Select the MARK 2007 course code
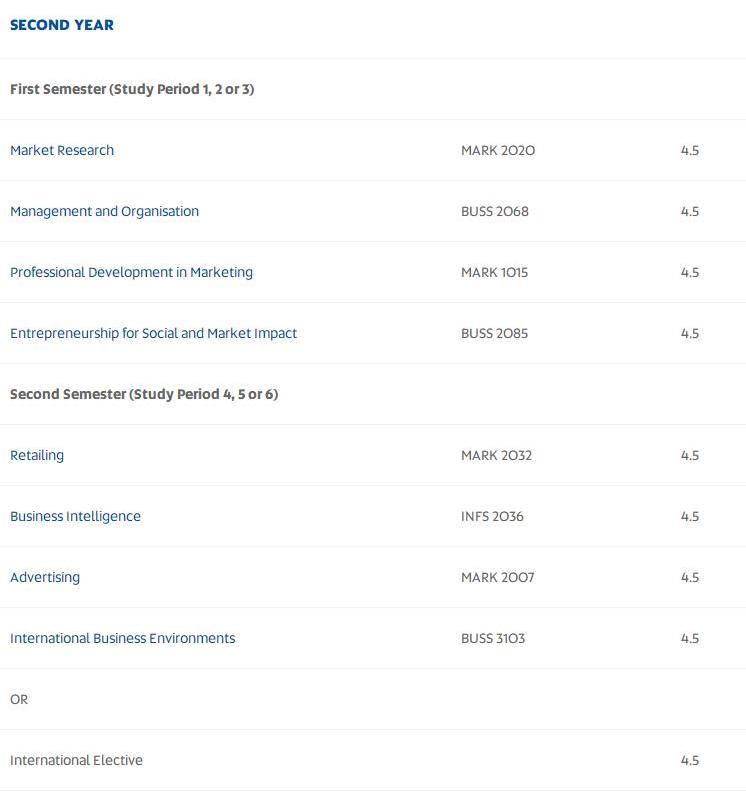Image resolution: width=746 pixels, height=796 pixels. (497, 577)
